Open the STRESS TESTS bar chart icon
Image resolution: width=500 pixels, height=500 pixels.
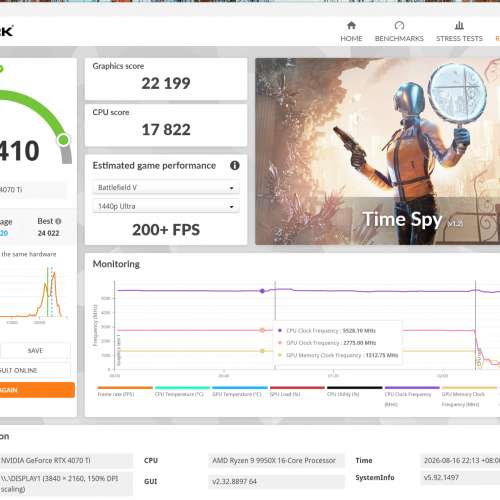(459, 25)
